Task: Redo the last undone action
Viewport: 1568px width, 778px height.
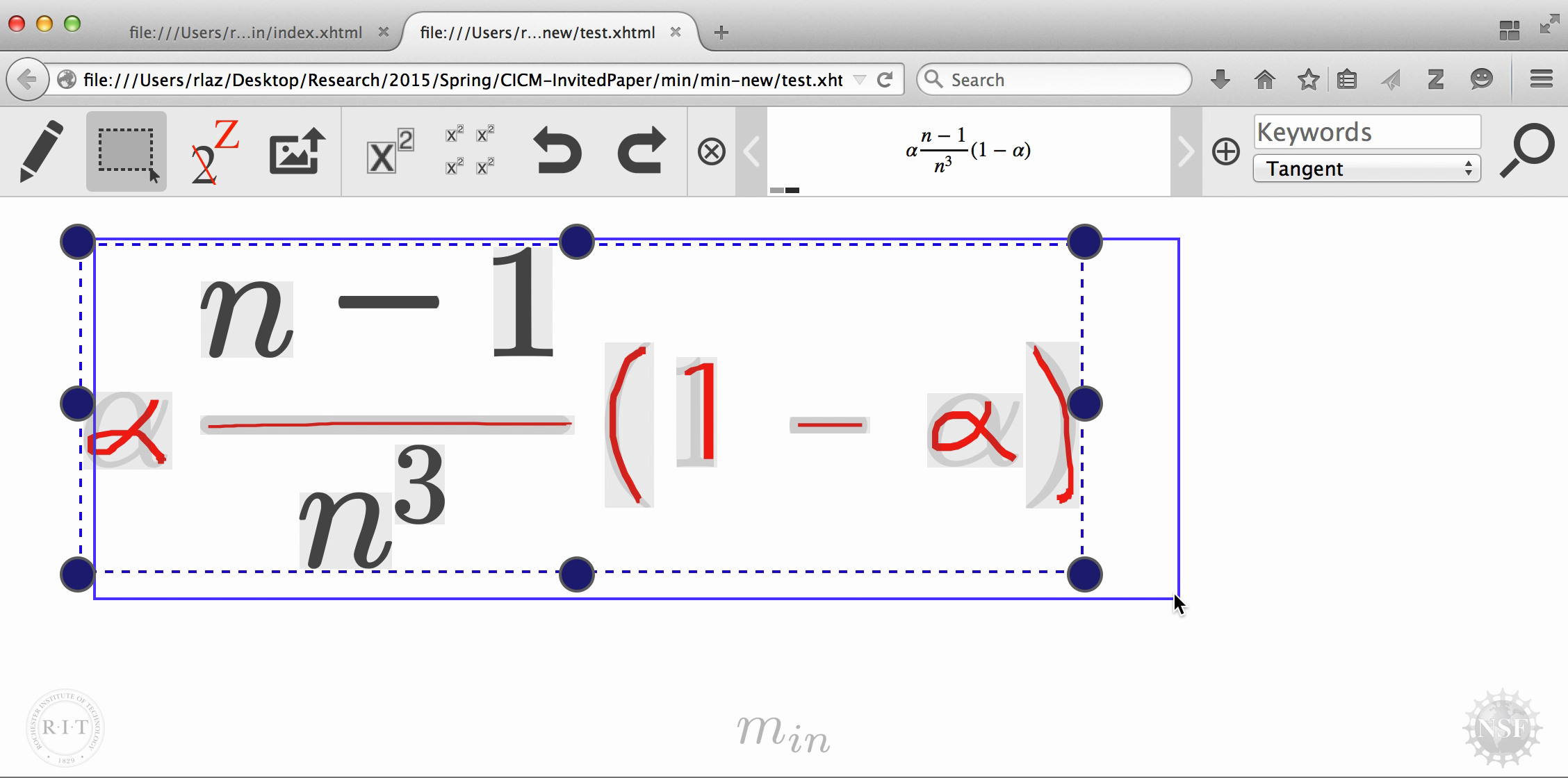Action: click(641, 151)
